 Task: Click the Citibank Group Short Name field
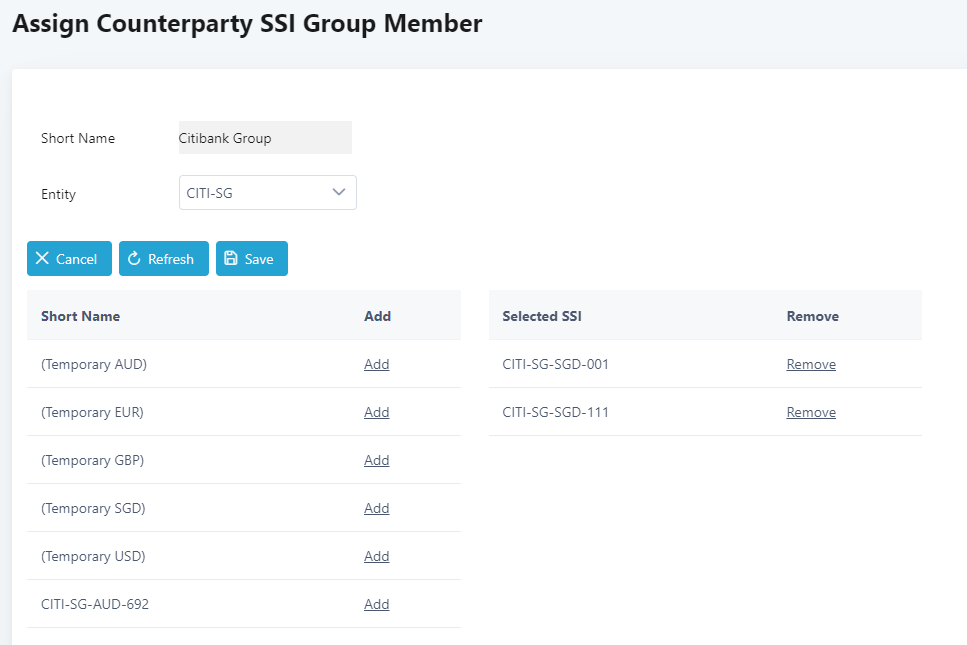pyautogui.click(x=264, y=138)
